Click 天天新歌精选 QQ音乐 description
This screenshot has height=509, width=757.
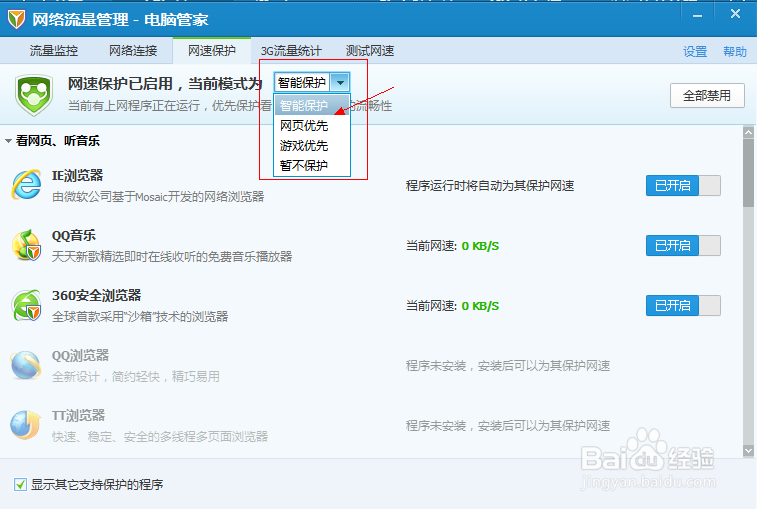pos(172,256)
